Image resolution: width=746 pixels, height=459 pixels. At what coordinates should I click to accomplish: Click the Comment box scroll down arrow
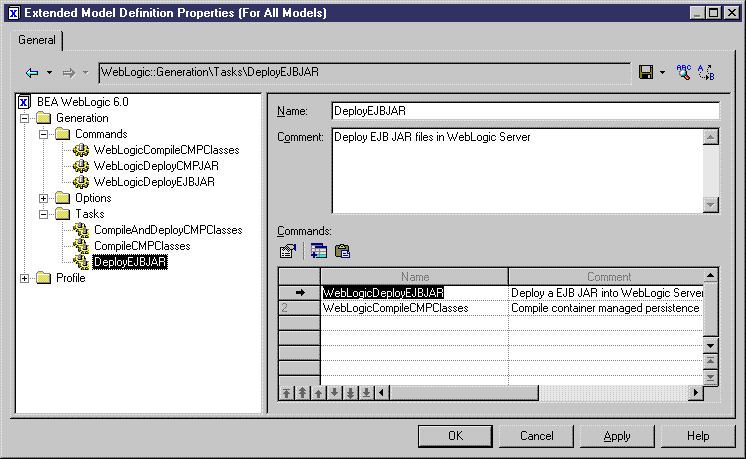[x=710, y=205]
